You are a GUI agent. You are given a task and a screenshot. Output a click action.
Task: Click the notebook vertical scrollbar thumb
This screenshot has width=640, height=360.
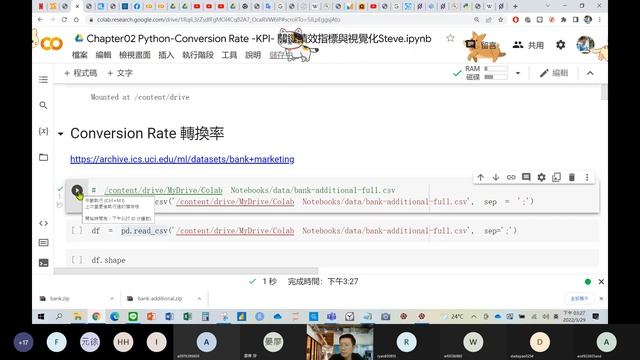pyautogui.click(x=604, y=92)
